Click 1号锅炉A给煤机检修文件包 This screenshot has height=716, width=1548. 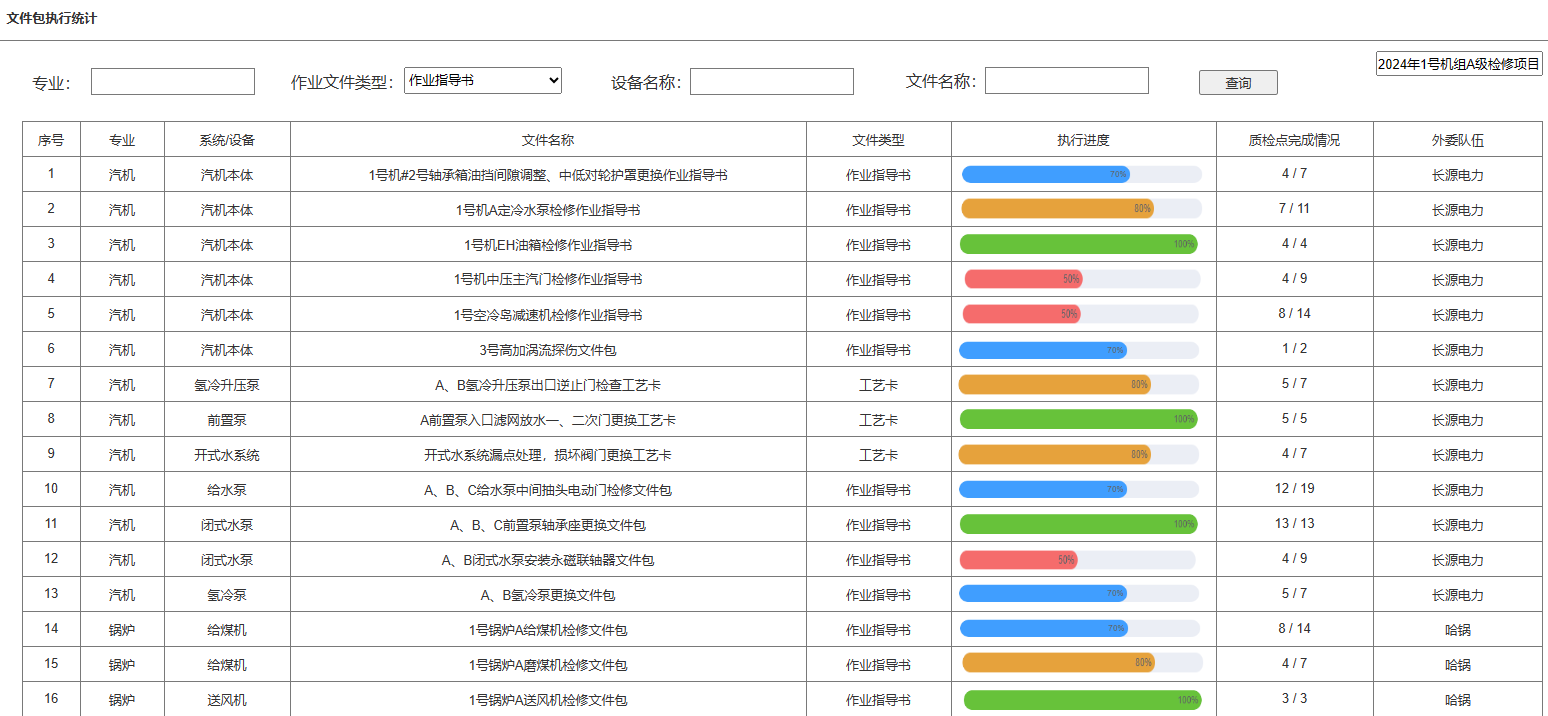tap(548, 630)
